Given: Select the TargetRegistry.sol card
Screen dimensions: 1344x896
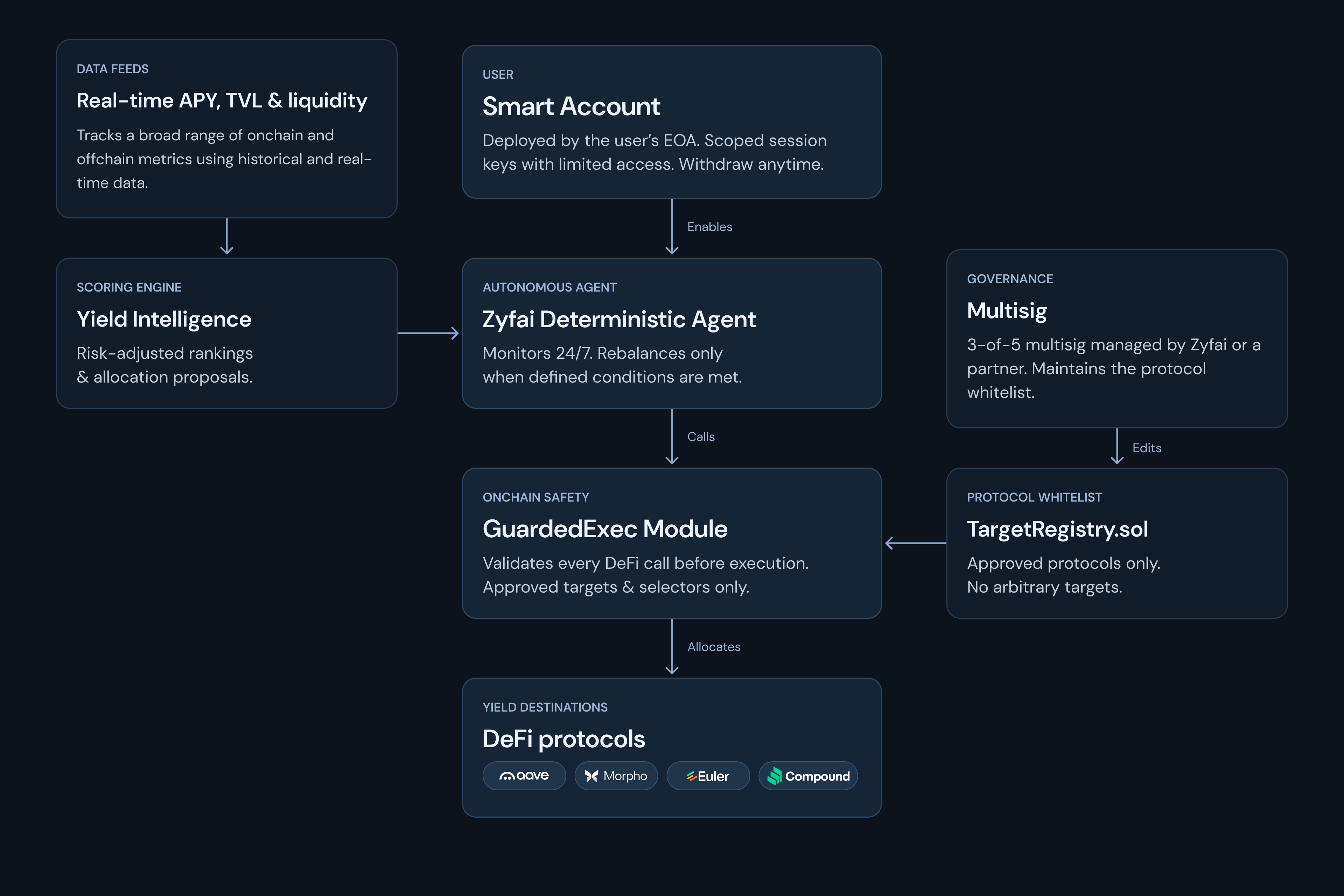Looking at the screenshot, I should 1116,543.
